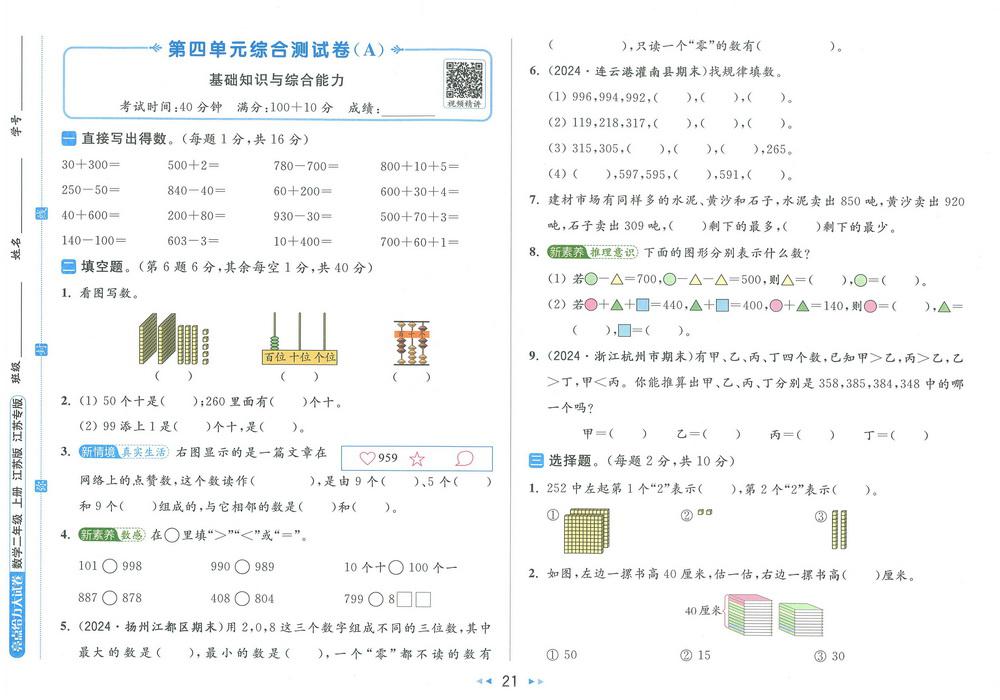The width and height of the screenshot is (1000, 700).
Task: Click the star icon in the likes box
Action: point(417,459)
